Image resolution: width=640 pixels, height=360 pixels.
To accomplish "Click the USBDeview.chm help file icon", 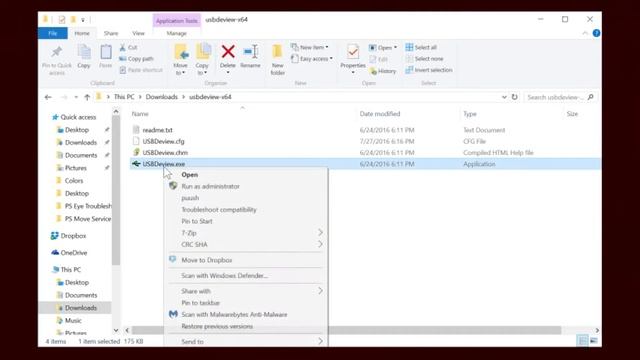I will (x=136, y=152).
